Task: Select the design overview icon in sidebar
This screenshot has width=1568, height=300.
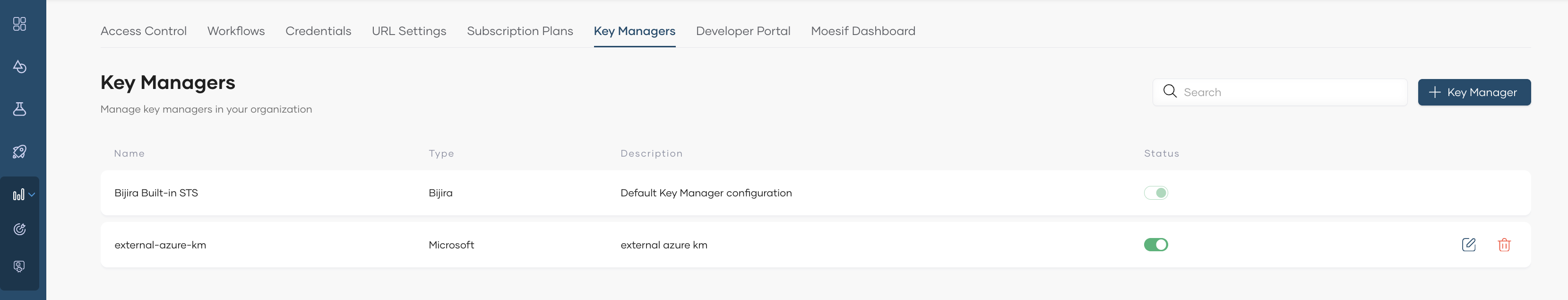Action: [19, 67]
